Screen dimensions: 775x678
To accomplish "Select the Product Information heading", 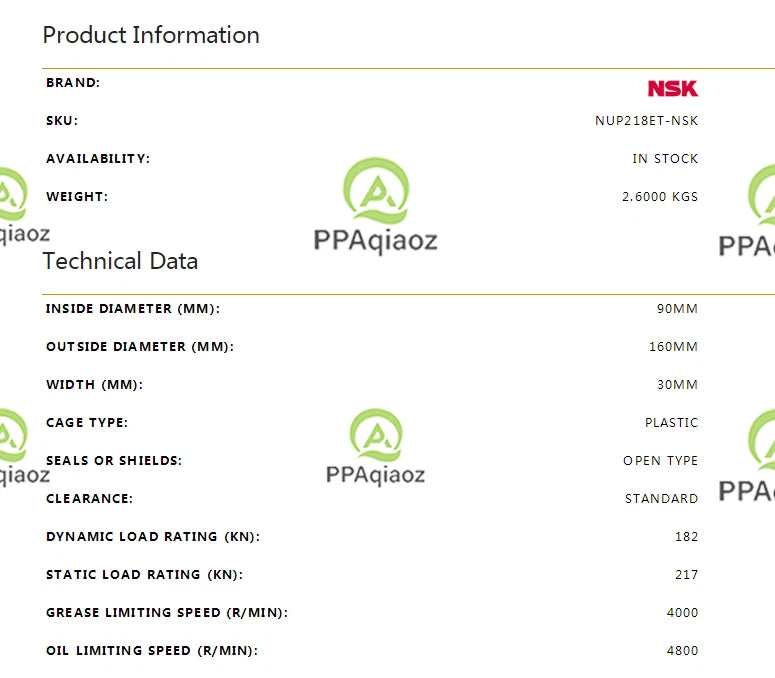I will click(151, 35).
